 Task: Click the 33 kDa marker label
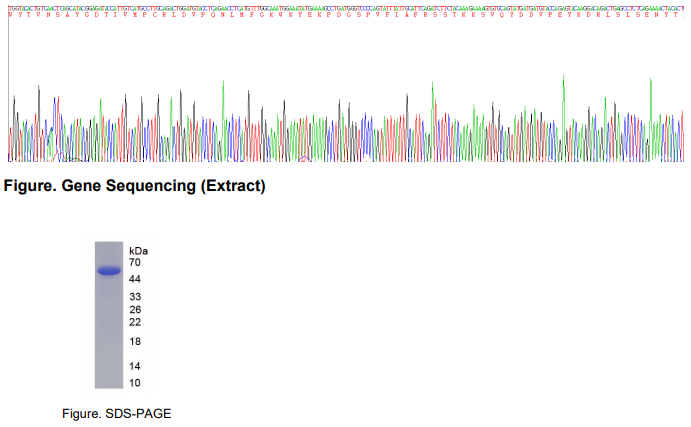point(135,297)
